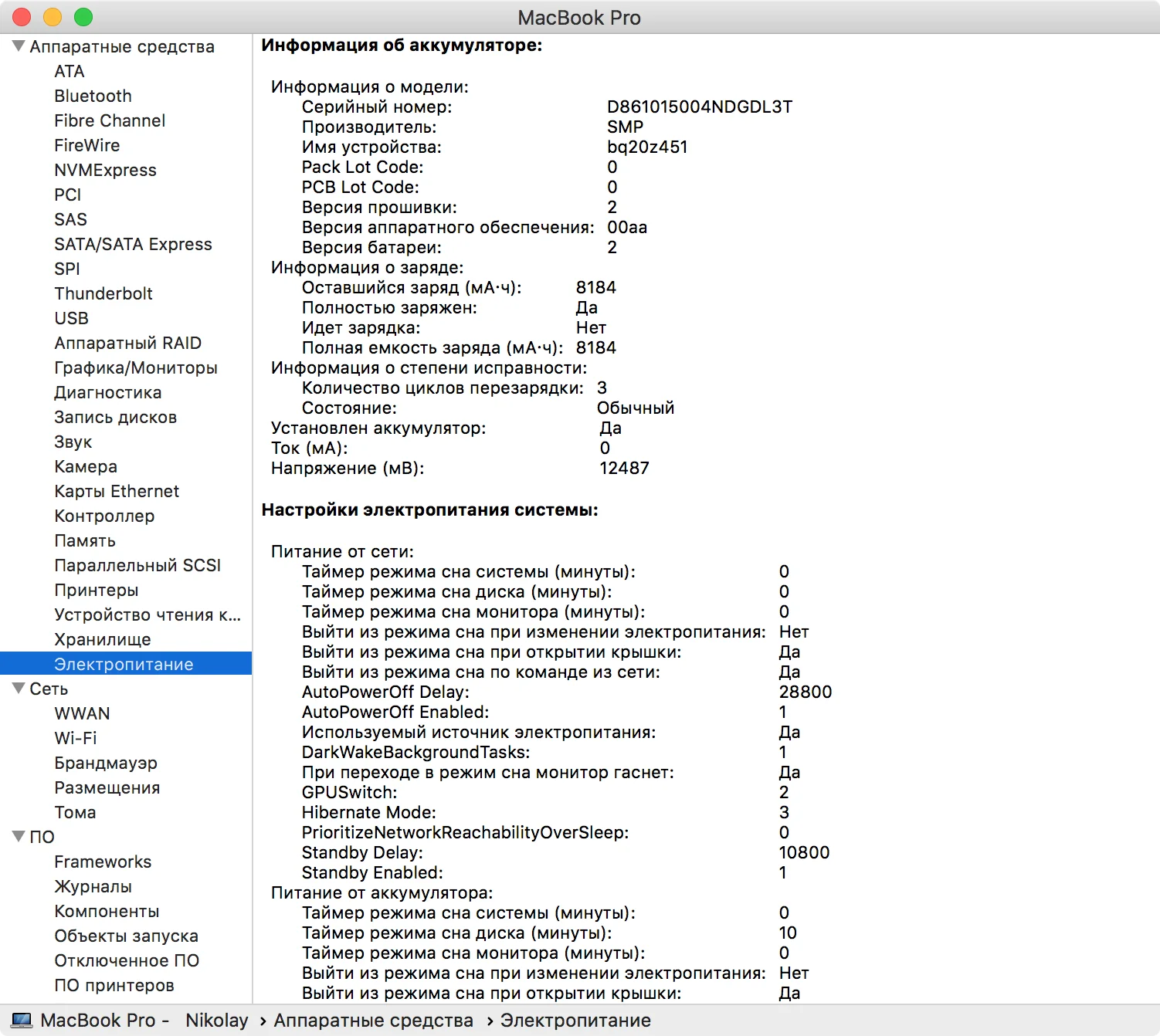Open Диагностика sidebar entry

pos(108,392)
